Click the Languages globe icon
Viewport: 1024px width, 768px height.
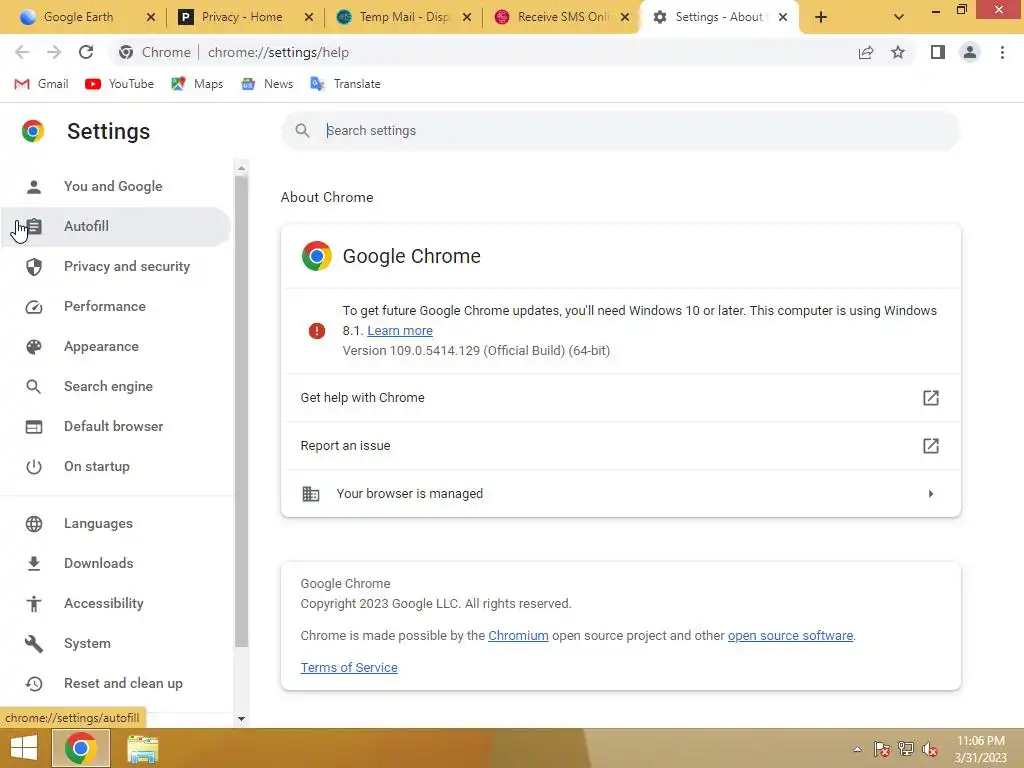pyautogui.click(x=34, y=524)
